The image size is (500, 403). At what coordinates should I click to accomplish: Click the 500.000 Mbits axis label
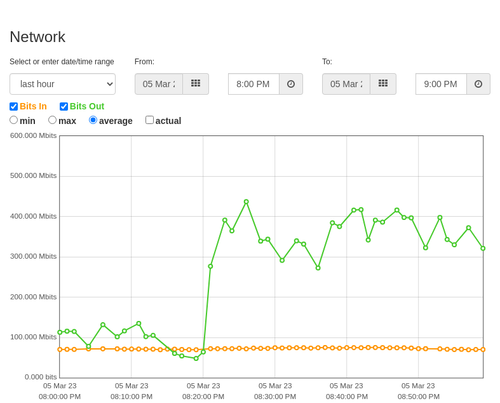pos(33,176)
